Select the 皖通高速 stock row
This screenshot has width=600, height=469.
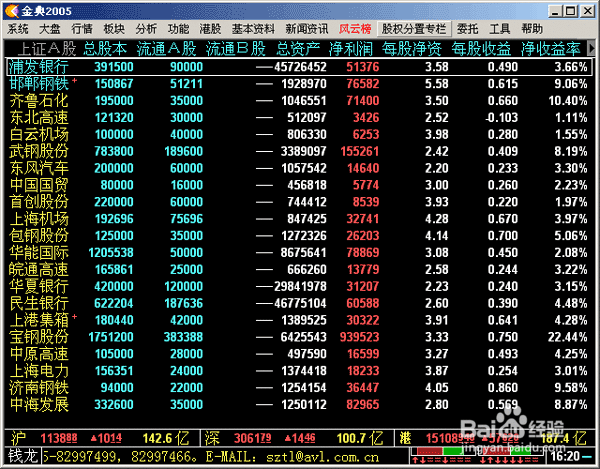(x=299, y=269)
